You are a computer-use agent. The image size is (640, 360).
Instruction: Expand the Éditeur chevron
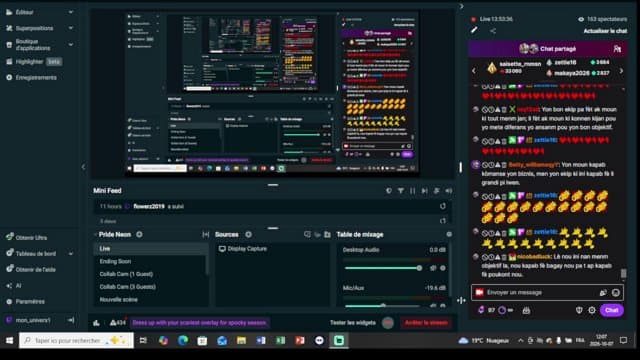tap(71, 12)
